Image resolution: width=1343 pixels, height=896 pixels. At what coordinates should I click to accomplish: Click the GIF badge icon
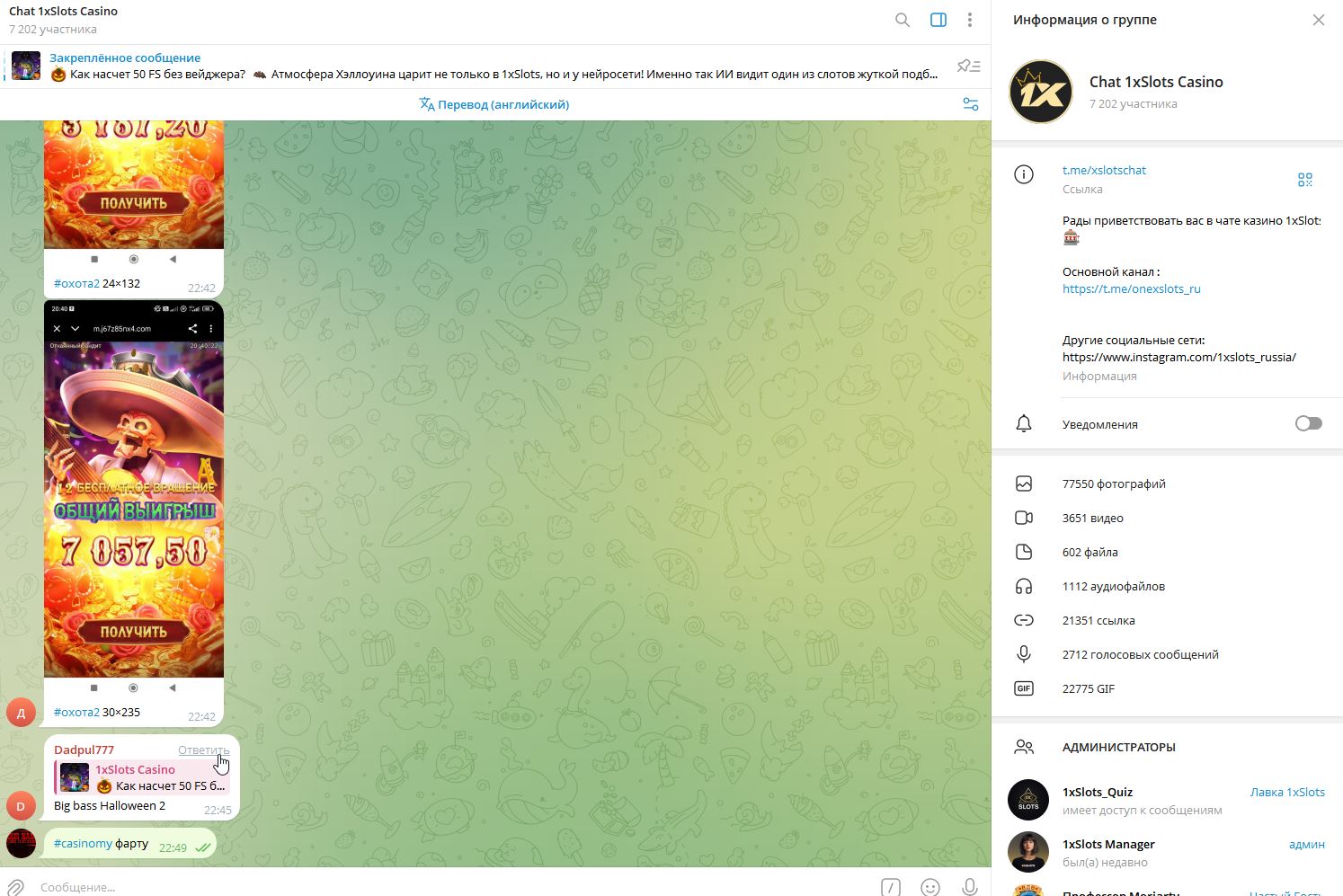point(1024,688)
